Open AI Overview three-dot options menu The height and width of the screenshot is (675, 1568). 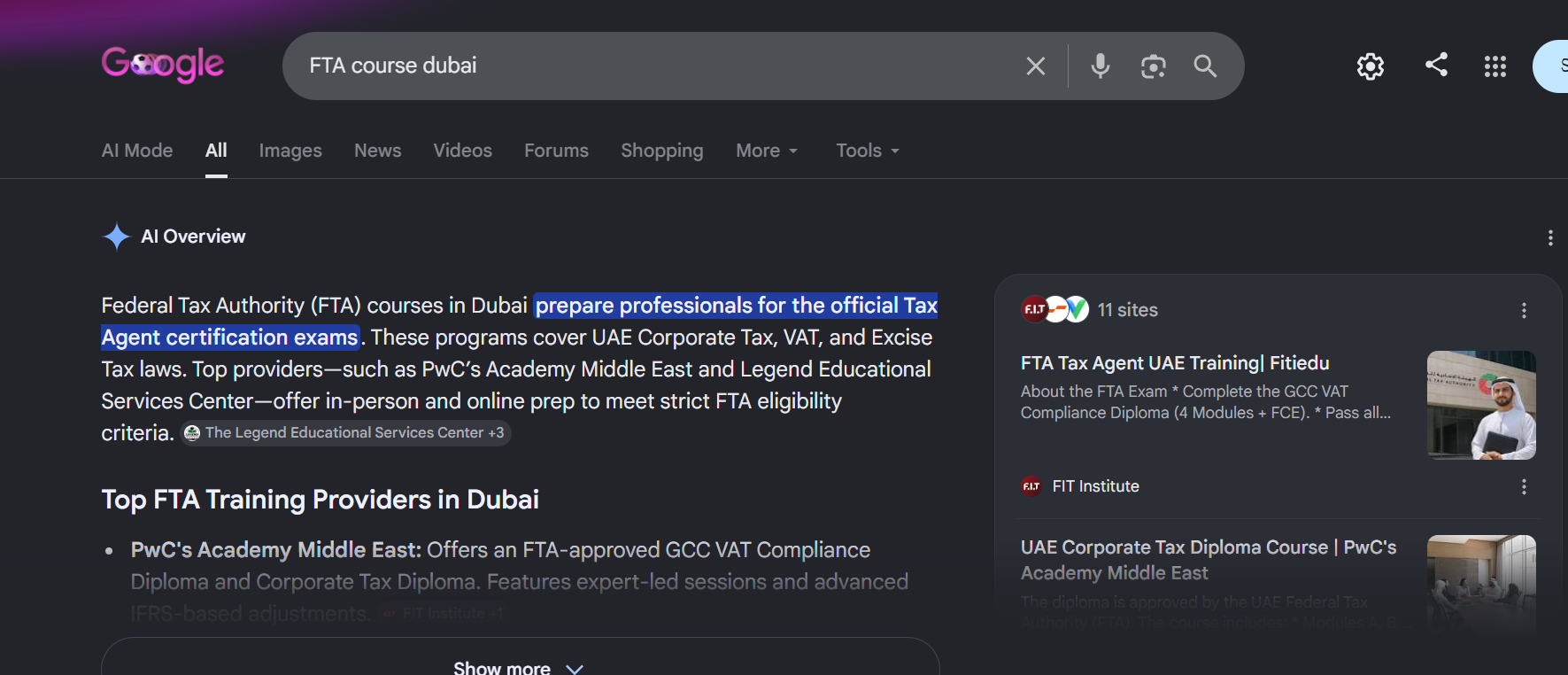pos(1549,237)
